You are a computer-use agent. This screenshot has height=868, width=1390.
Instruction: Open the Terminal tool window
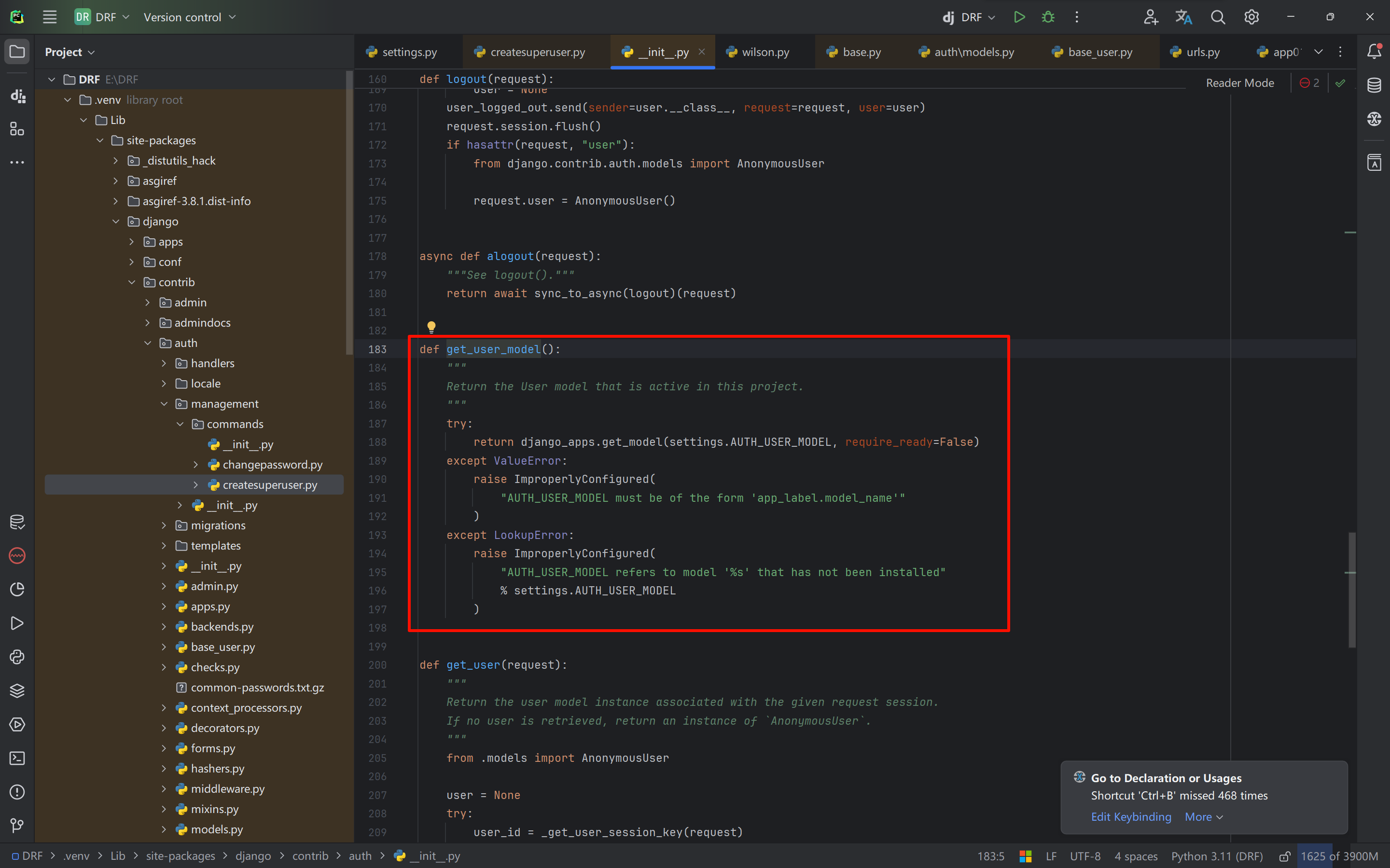click(17, 758)
